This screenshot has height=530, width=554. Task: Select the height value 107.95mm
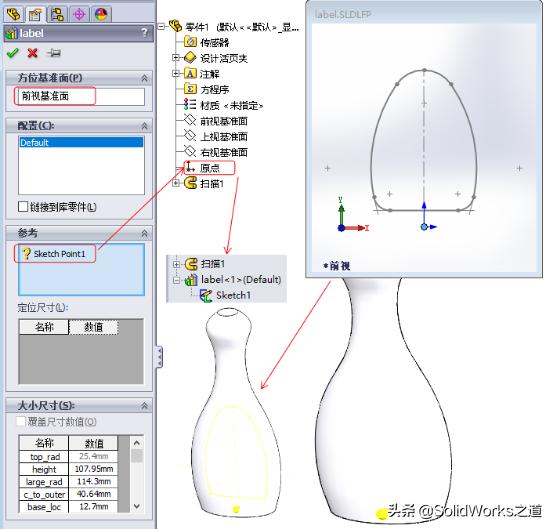point(93,470)
